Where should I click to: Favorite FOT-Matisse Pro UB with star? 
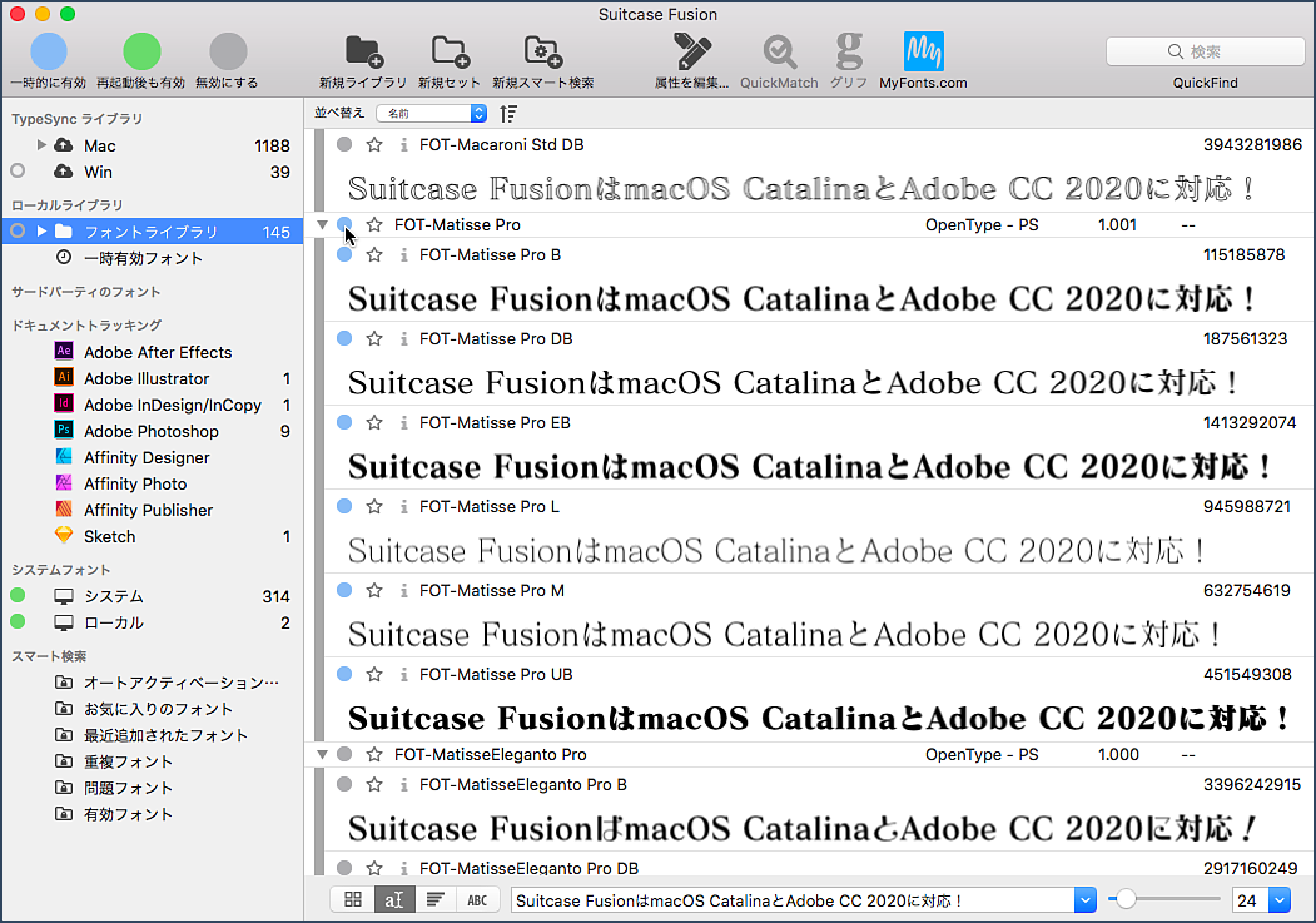[374, 674]
